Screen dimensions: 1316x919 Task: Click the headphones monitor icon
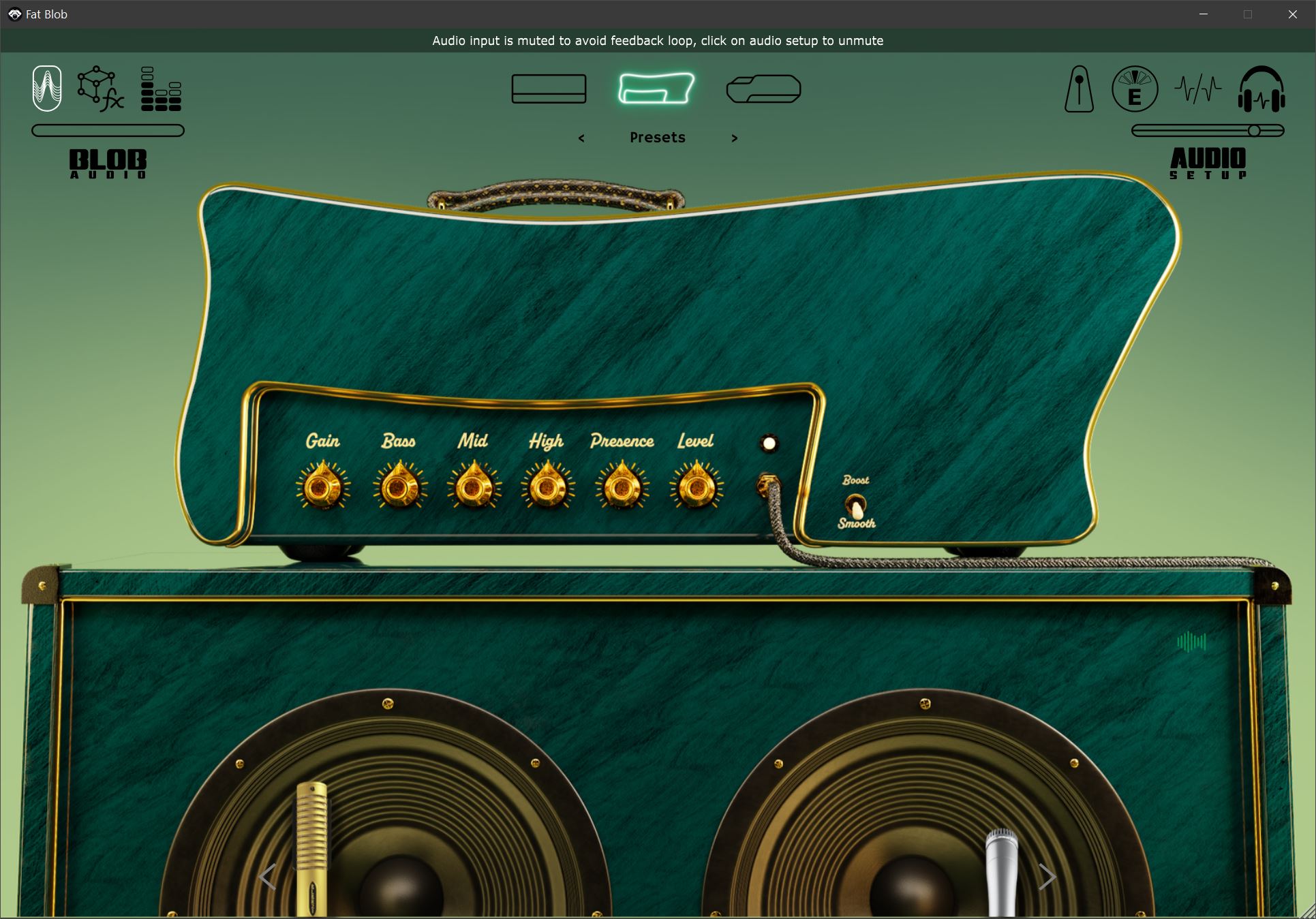point(1261,89)
